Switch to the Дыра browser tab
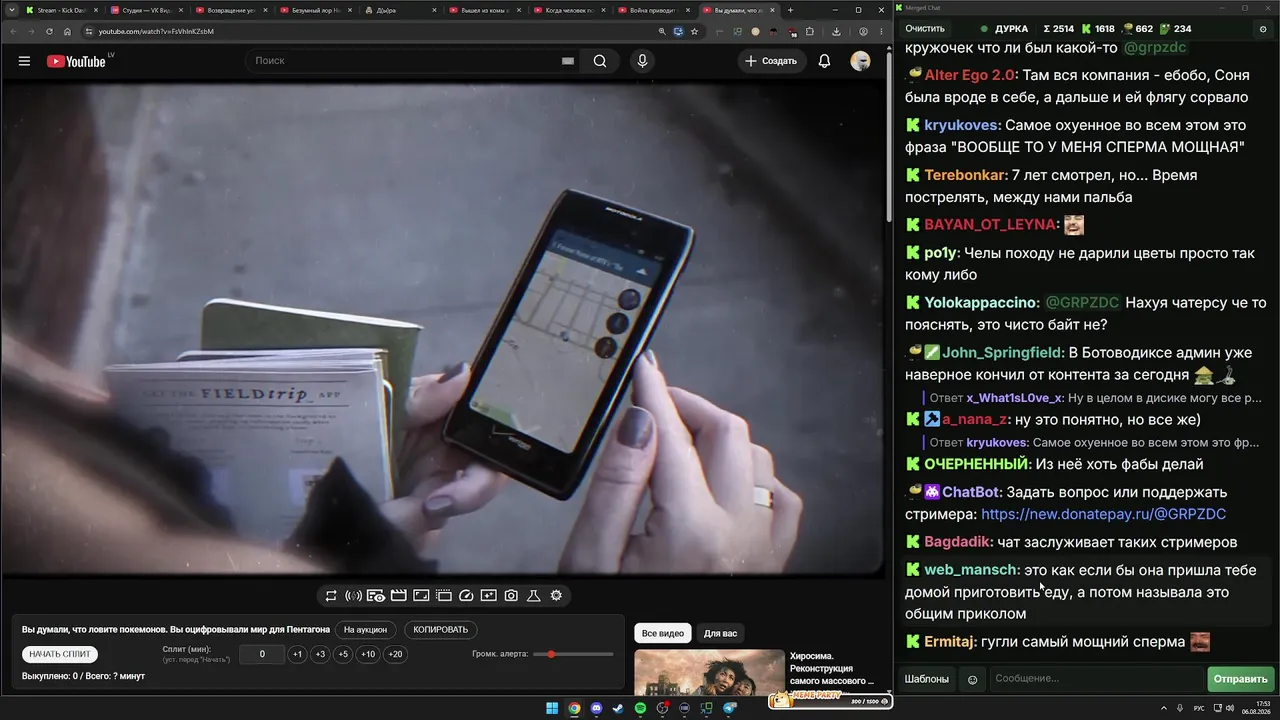Screen dimensions: 1280x720 400,10
